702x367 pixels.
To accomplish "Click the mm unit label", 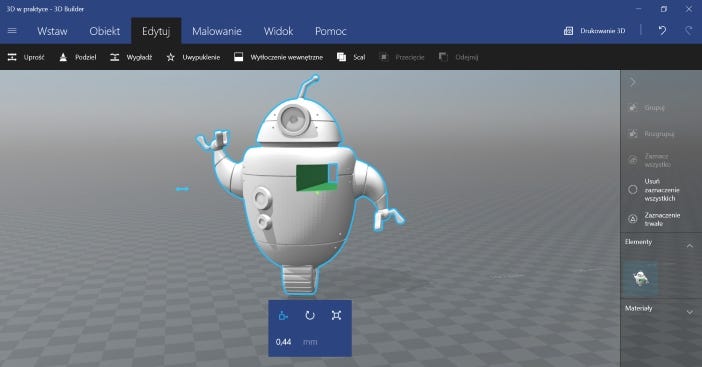I will tap(310, 342).
